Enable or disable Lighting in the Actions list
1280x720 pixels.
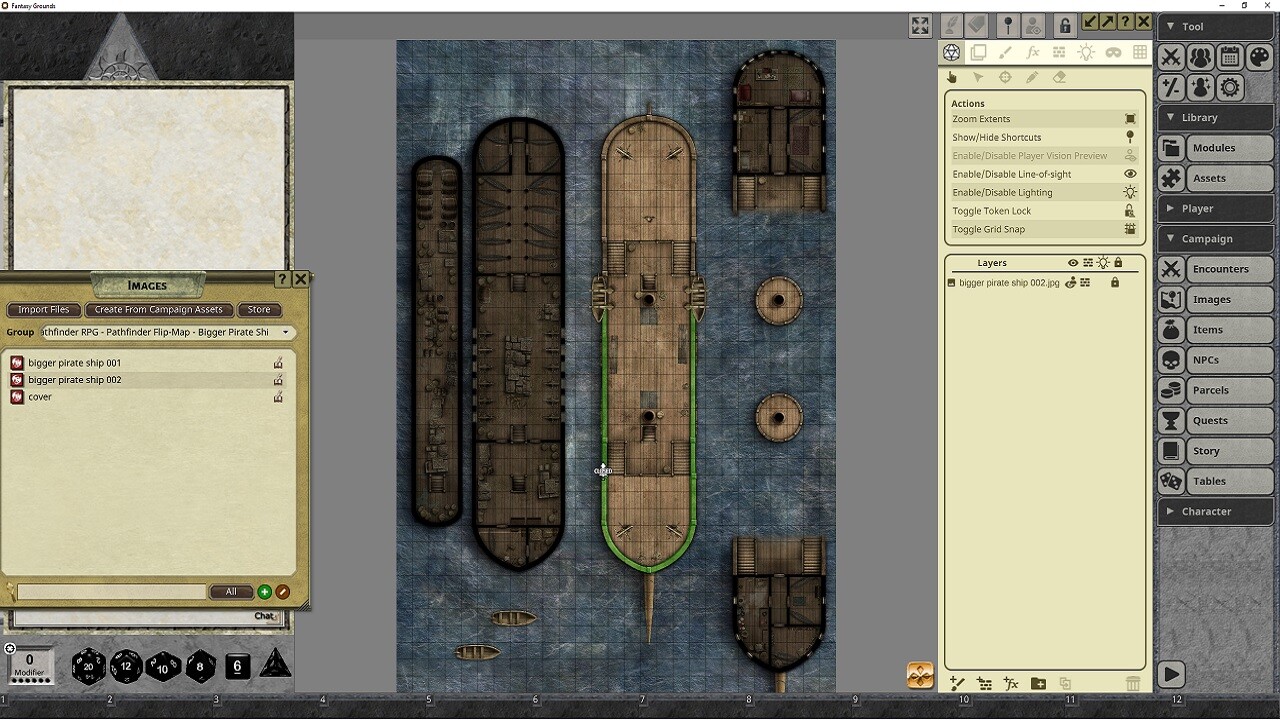(x=1003, y=192)
